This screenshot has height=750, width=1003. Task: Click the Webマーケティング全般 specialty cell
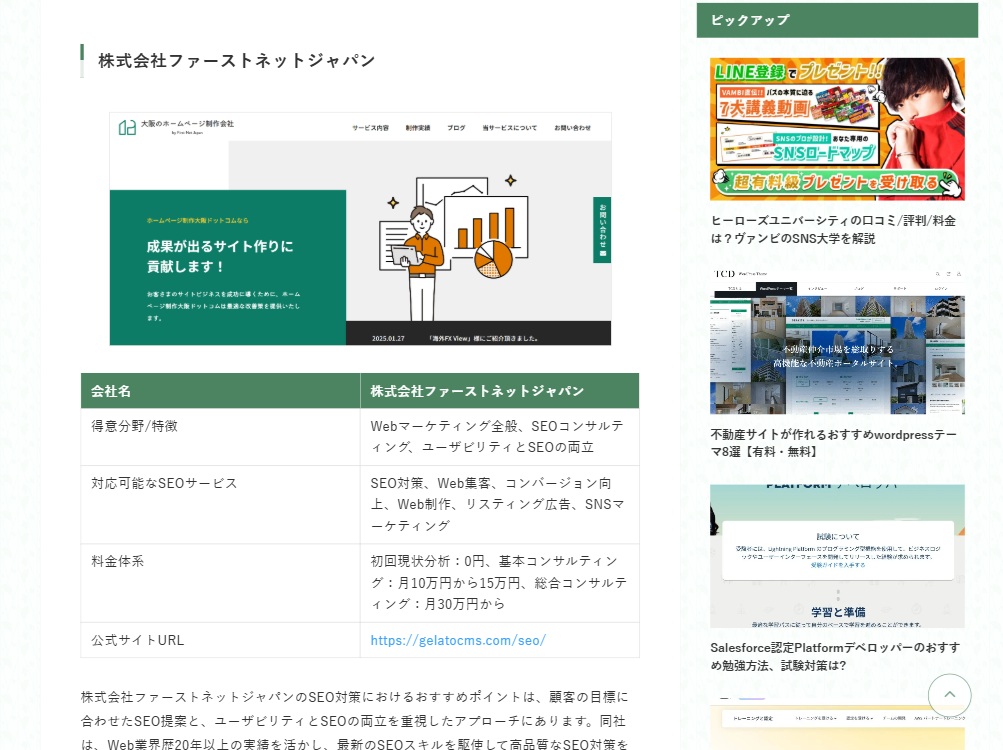(500, 436)
